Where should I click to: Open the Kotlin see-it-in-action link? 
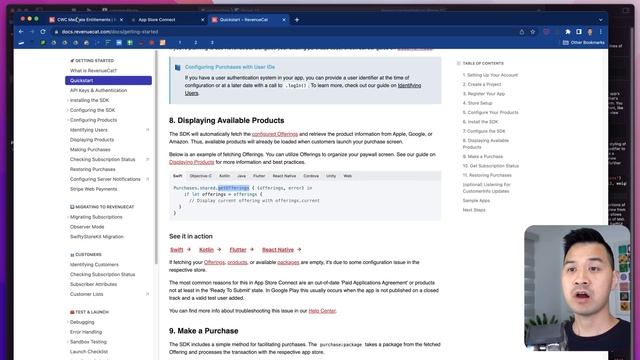(207, 249)
